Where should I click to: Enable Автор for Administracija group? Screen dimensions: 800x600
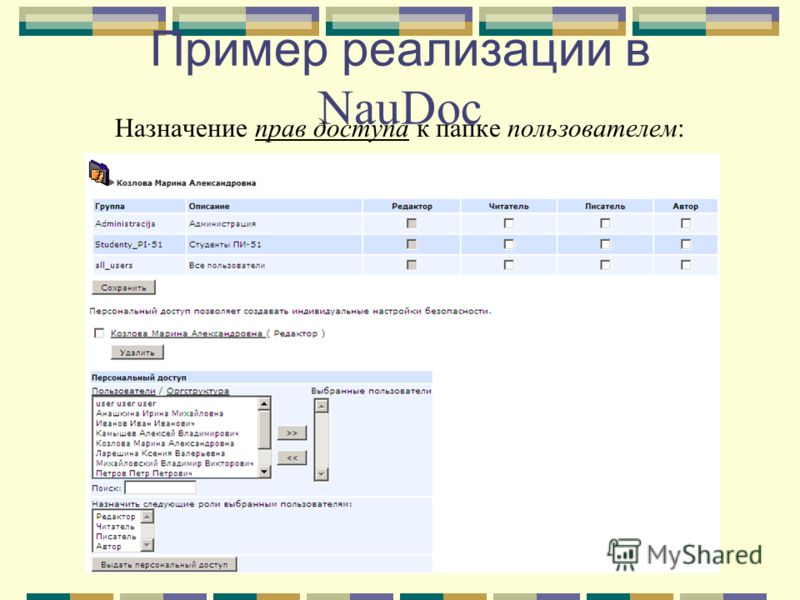coord(686,223)
